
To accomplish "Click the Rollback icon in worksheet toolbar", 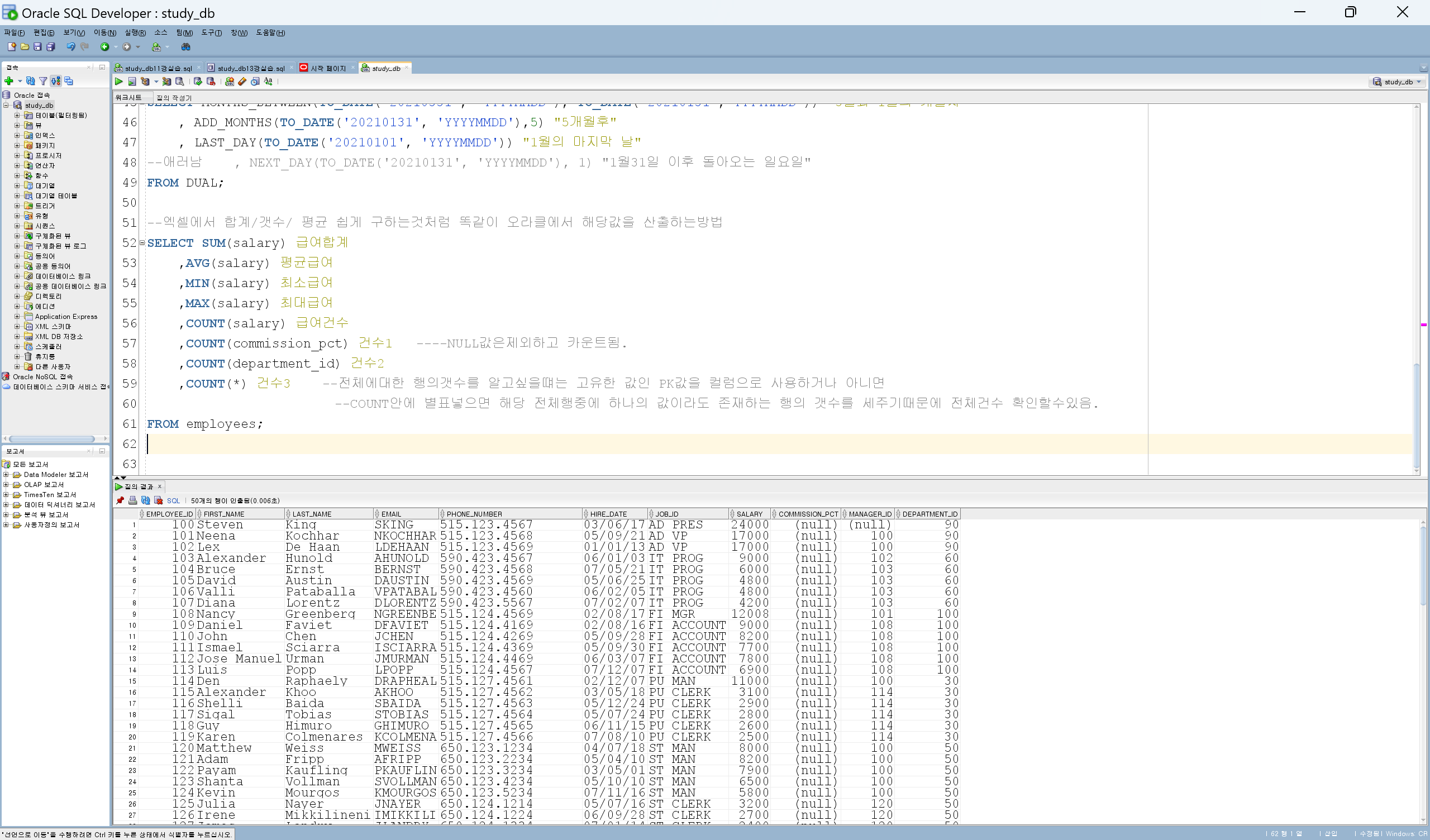I will click(211, 82).
